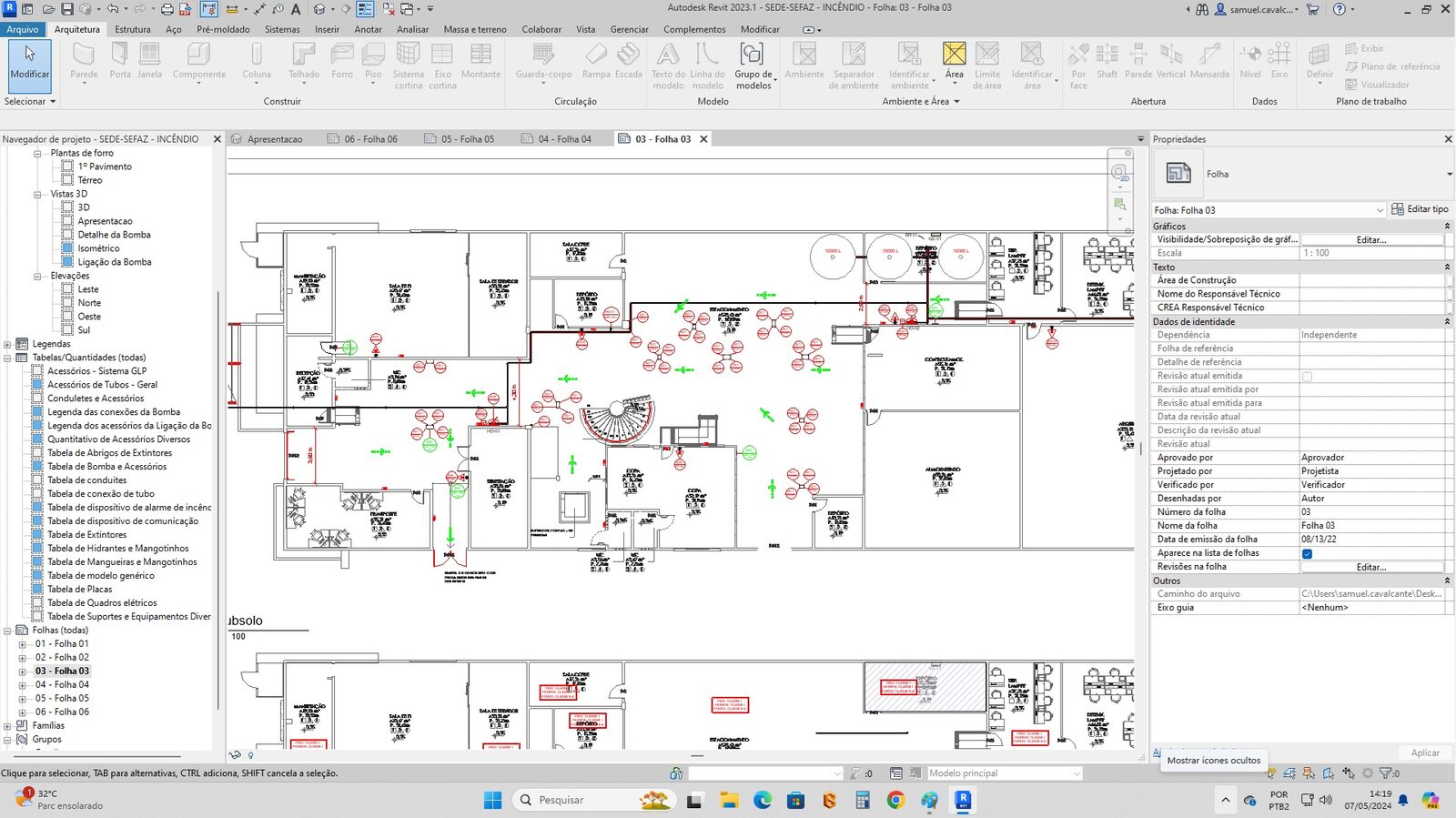Expand the Famílias node
Image resolution: width=1456 pixels, height=818 pixels.
pos(7,726)
